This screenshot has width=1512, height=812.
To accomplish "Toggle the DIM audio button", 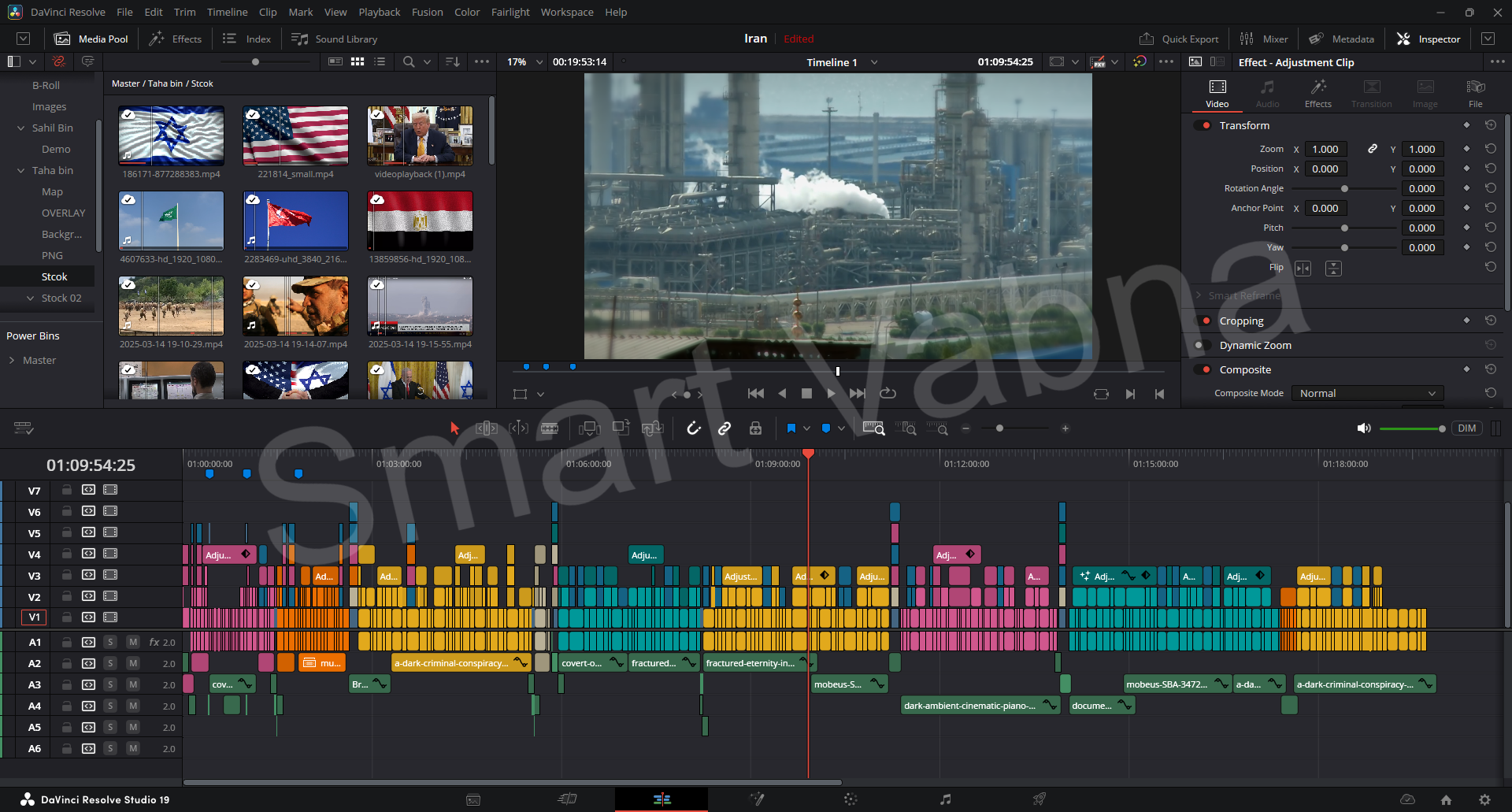I will (x=1467, y=428).
